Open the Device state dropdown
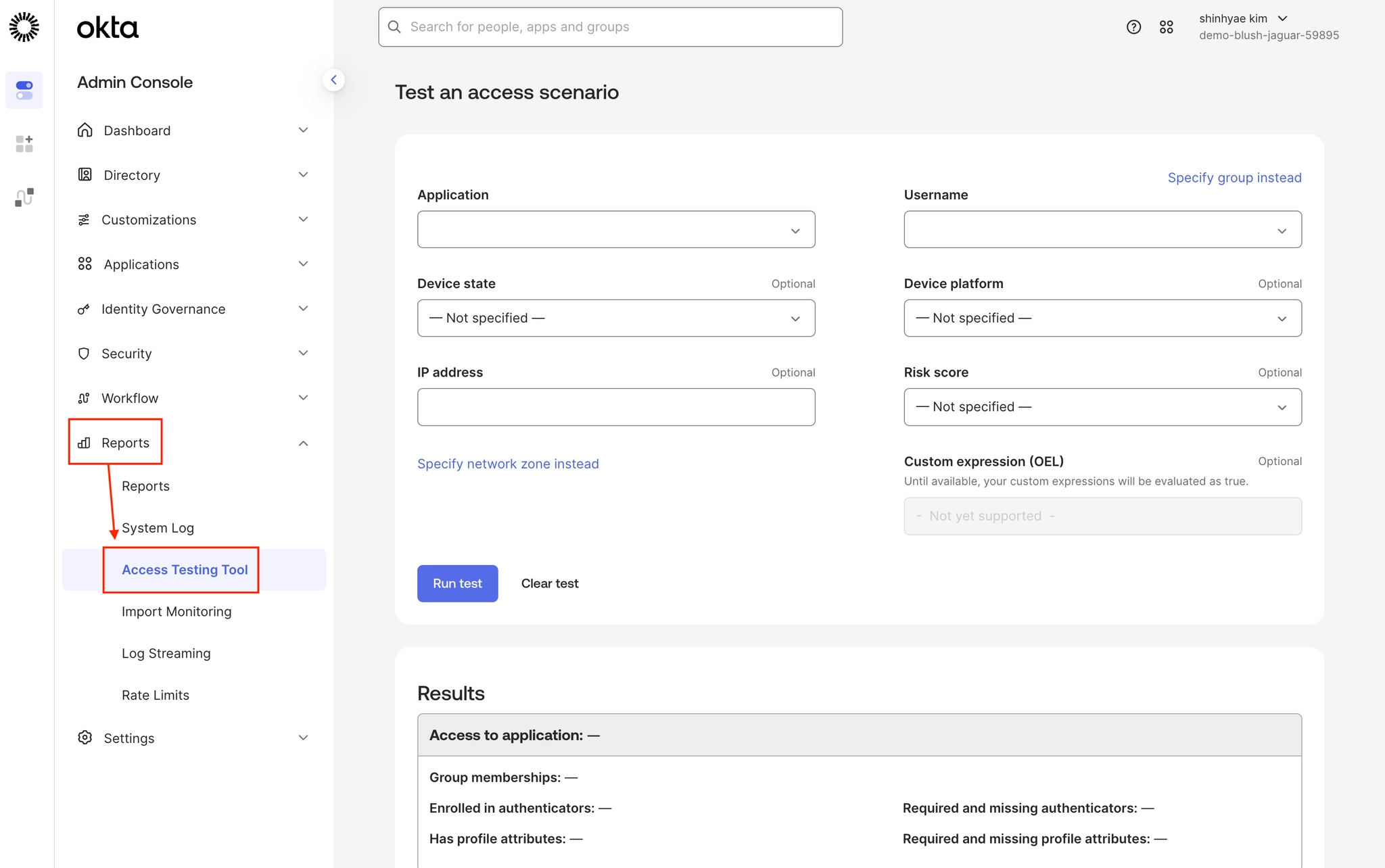 click(x=615, y=318)
